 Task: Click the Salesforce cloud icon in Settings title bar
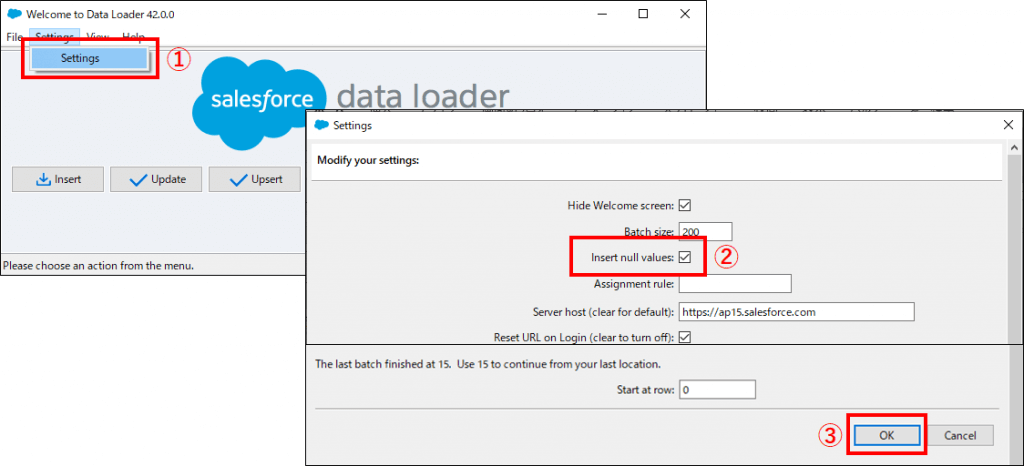click(x=321, y=125)
